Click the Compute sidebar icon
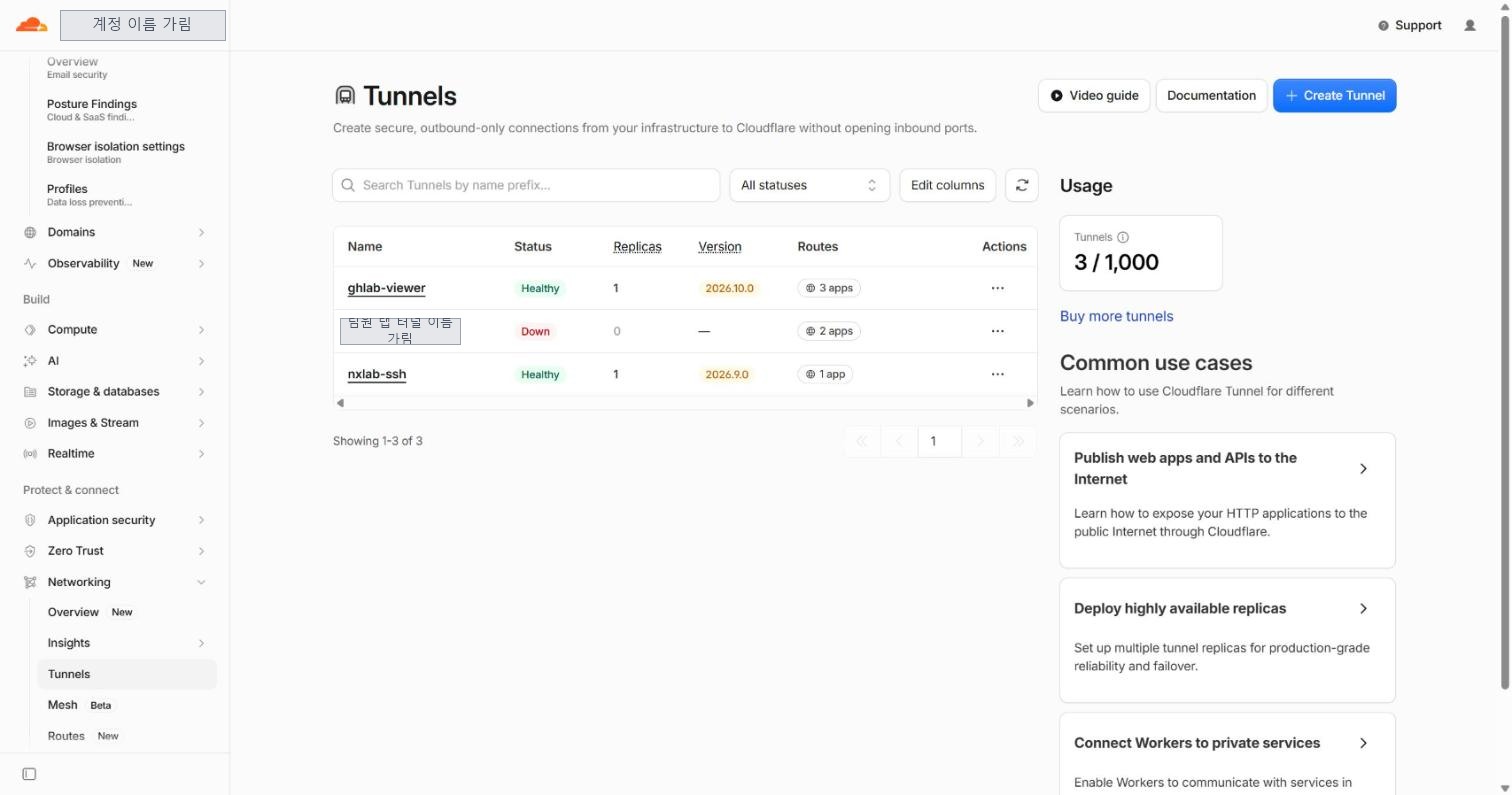Screen dimensions: 1512x795 (30, 330)
